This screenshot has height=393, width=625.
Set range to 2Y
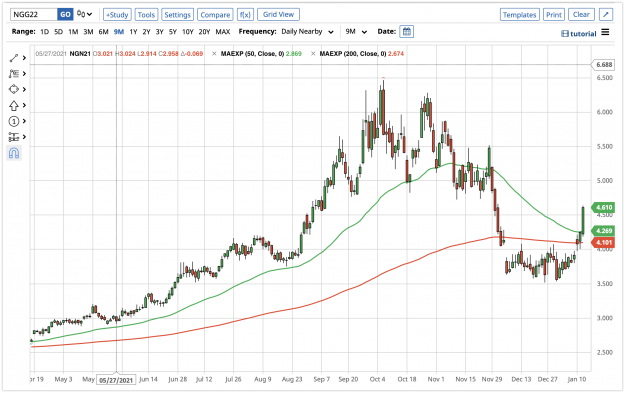tap(146, 31)
